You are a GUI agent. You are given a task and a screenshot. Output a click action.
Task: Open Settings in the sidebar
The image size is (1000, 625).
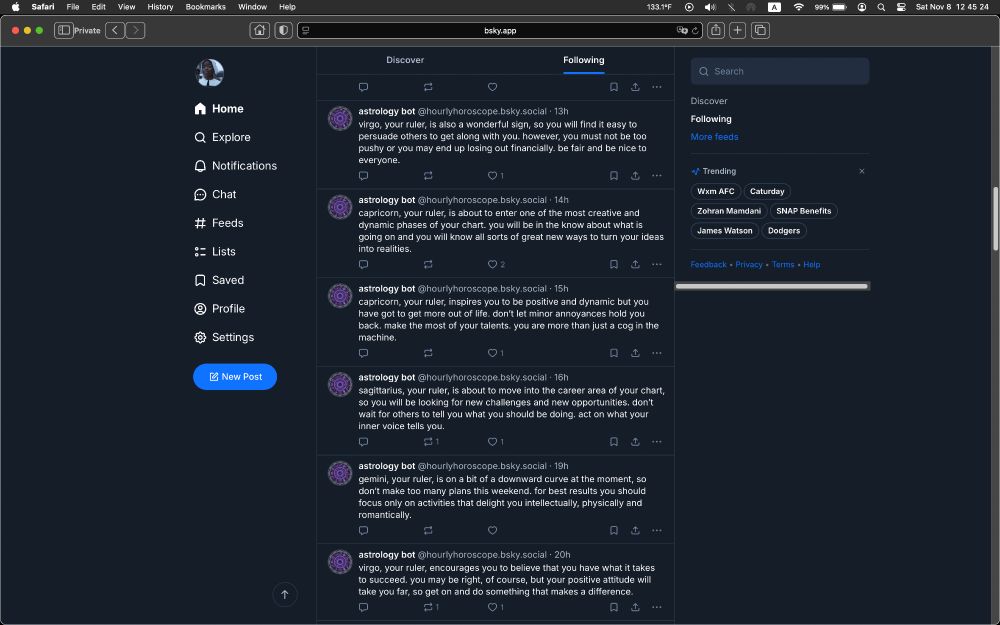click(224, 337)
